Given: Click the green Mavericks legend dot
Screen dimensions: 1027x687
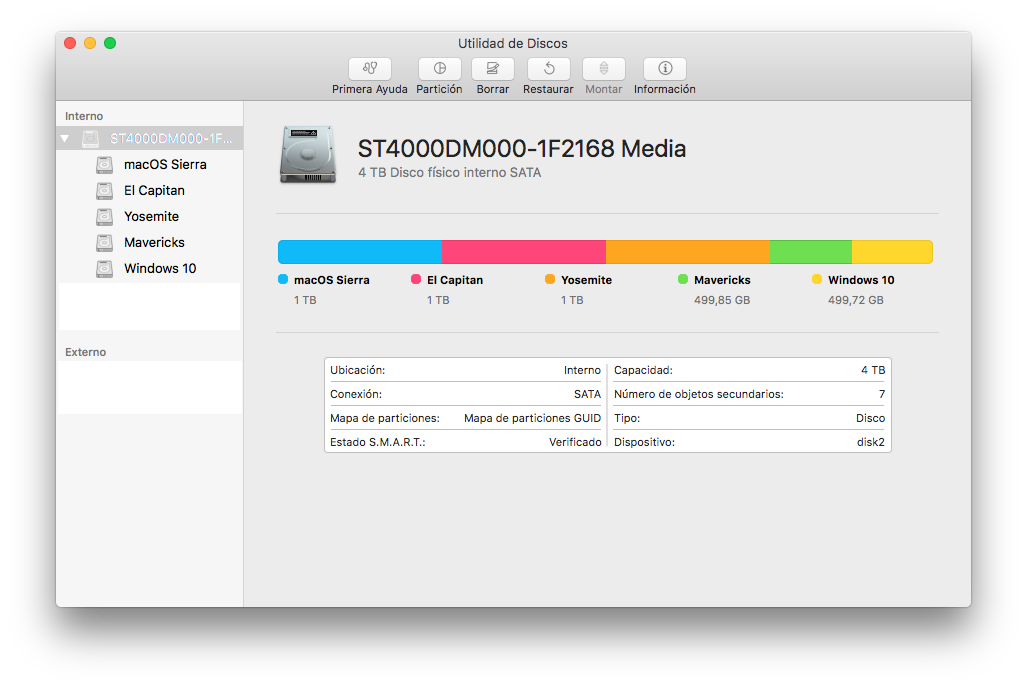Looking at the screenshot, I should coord(683,279).
